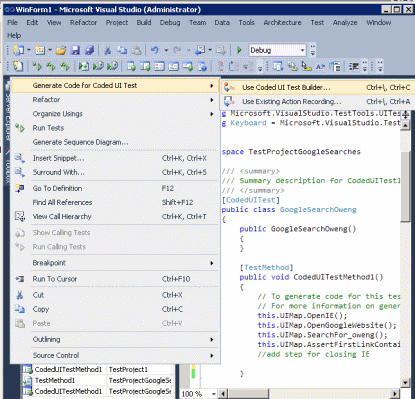
Task: Click the Add New Item toolbar icon
Action: [x=40, y=50]
